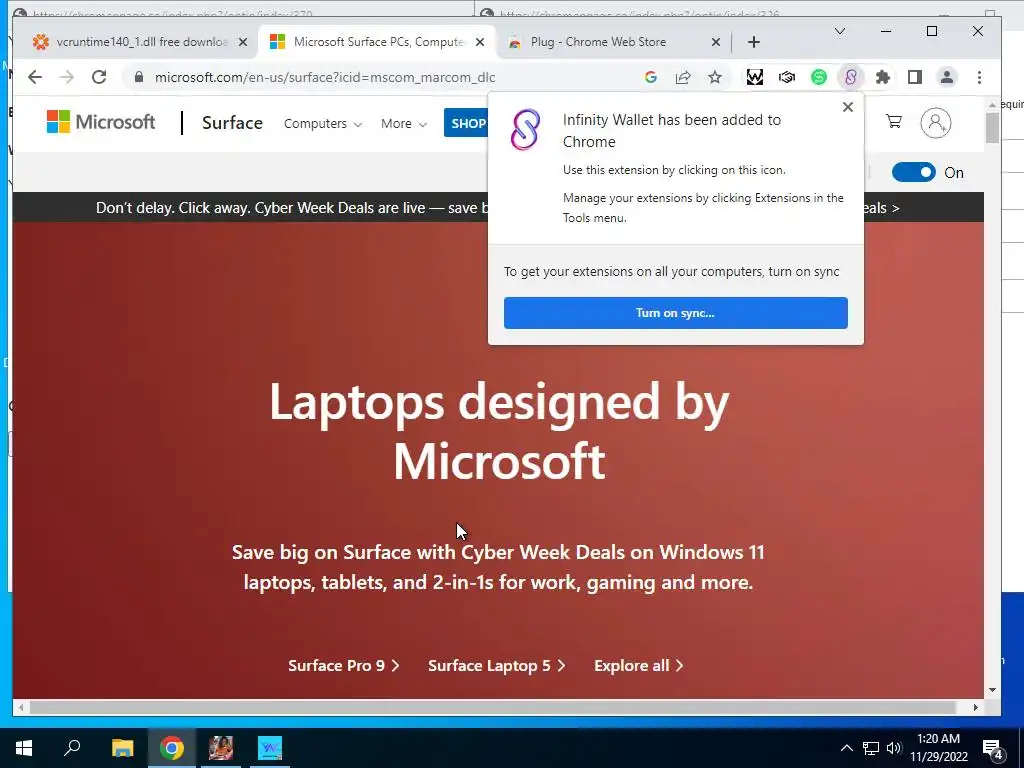Open File Explorer from the taskbar
This screenshot has height=768, width=1024.
(x=122, y=748)
